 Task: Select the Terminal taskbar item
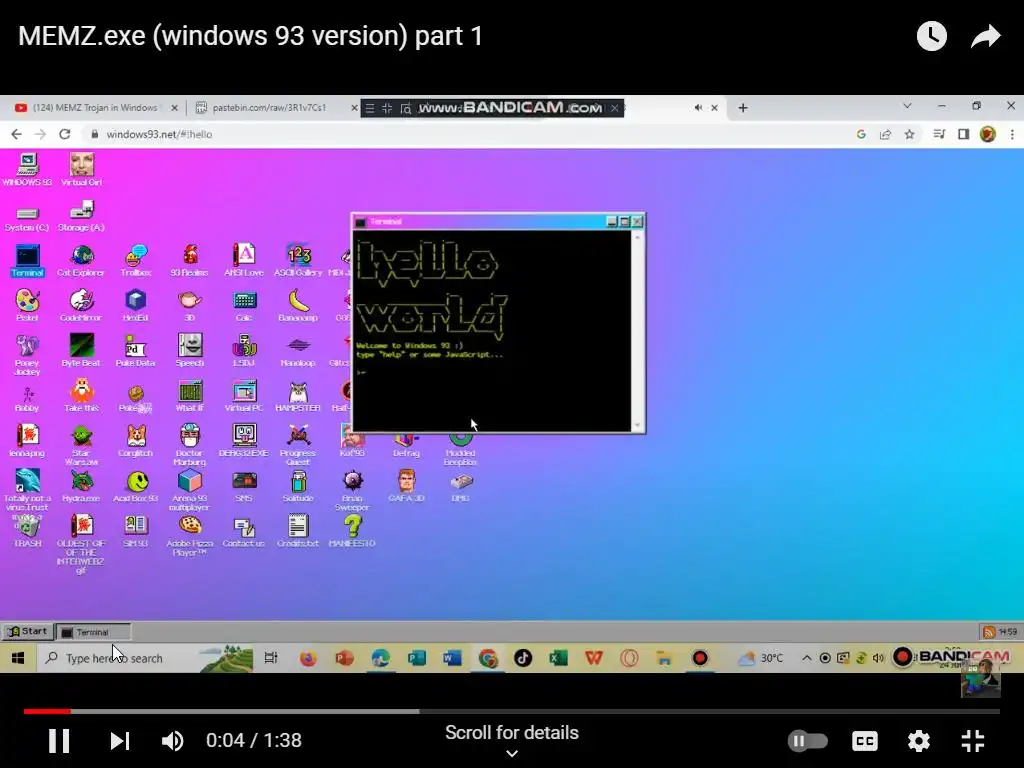click(93, 632)
